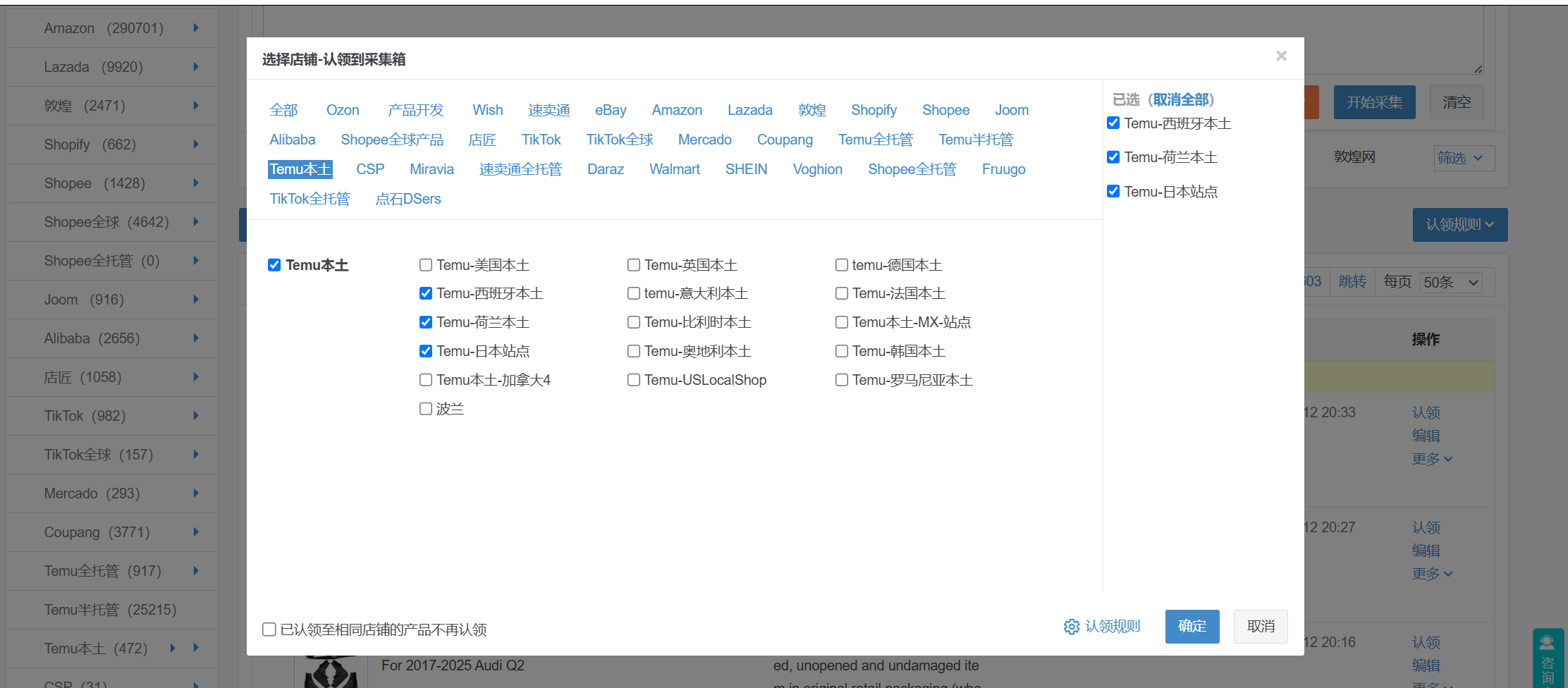Expand the Temu全托管 (917) sidebar arrow
The width and height of the screenshot is (1568, 688).
coord(196,571)
